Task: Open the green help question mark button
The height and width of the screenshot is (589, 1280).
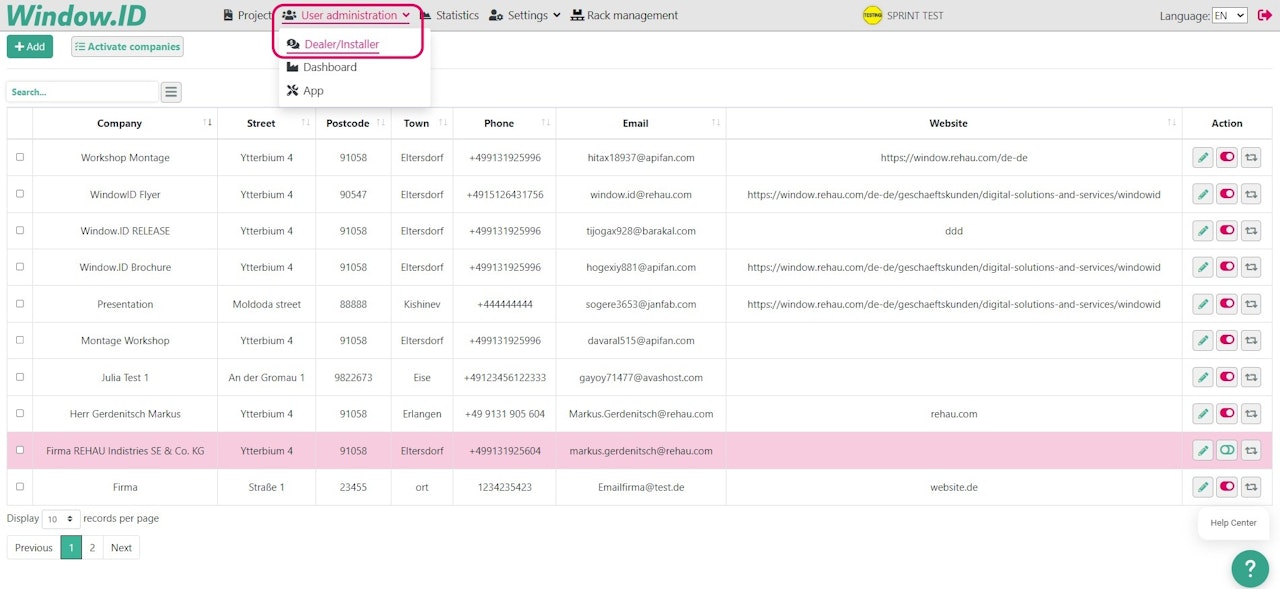Action: click(1249, 568)
